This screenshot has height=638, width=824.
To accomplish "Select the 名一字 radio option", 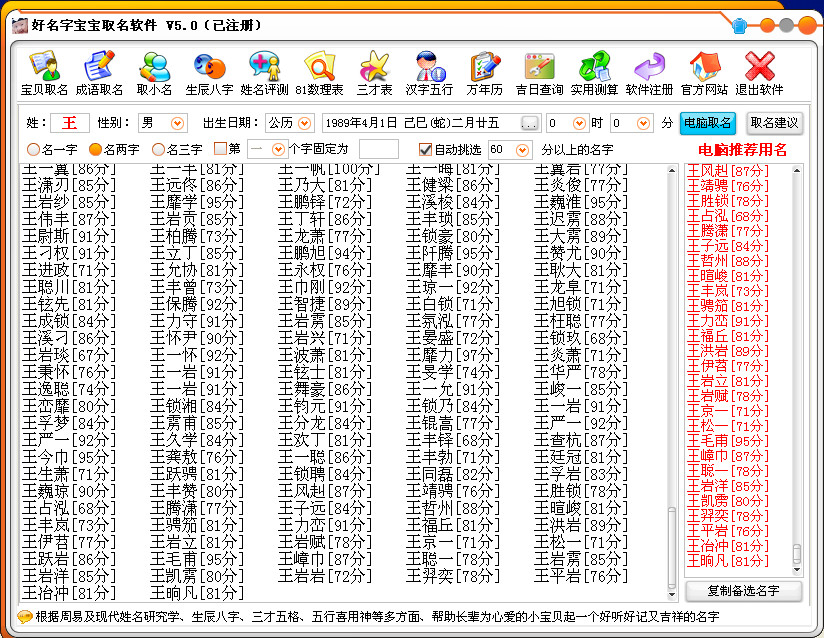I will tap(31, 150).
